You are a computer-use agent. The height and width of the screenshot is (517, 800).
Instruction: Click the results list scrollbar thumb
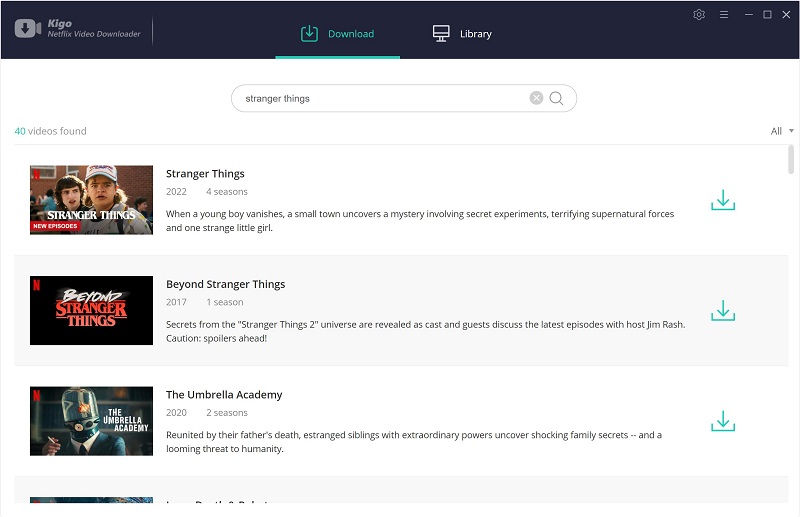(791, 160)
